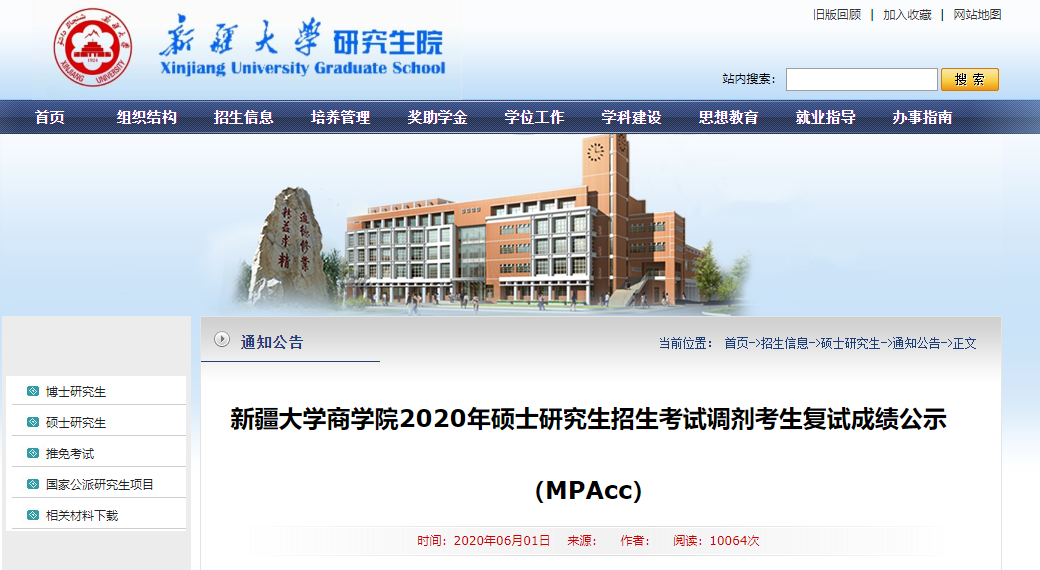Open the 就业指导 menu item
Image resolution: width=1040 pixels, height=570 pixels.
coord(825,118)
